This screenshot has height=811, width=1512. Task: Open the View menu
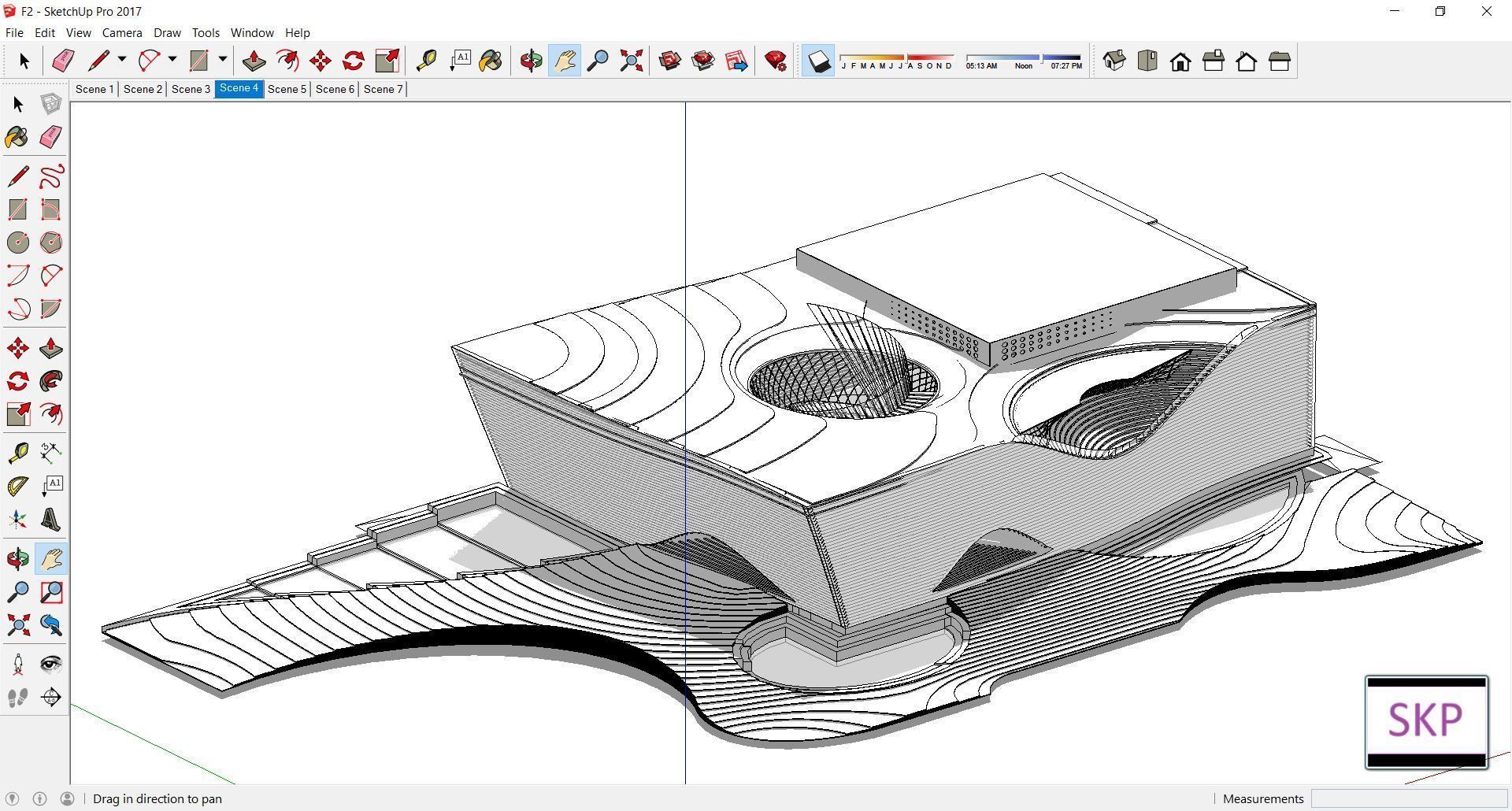78,33
